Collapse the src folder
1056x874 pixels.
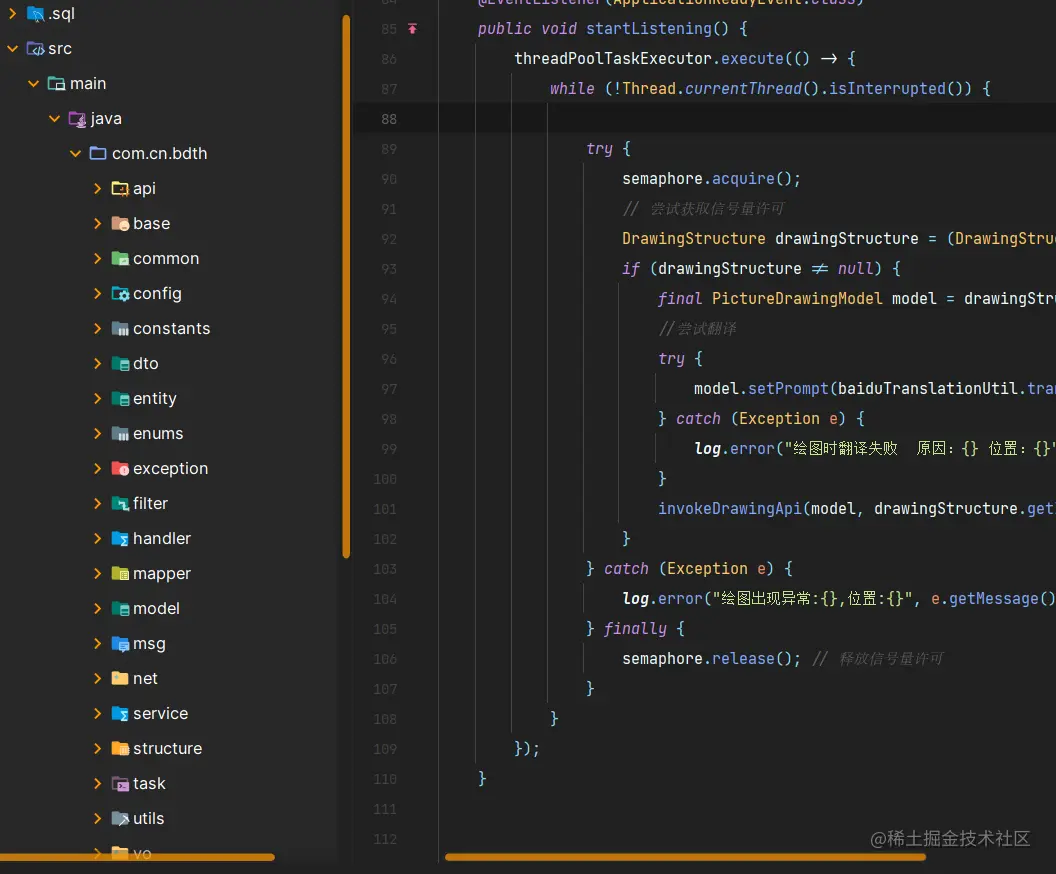coord(12,48)
